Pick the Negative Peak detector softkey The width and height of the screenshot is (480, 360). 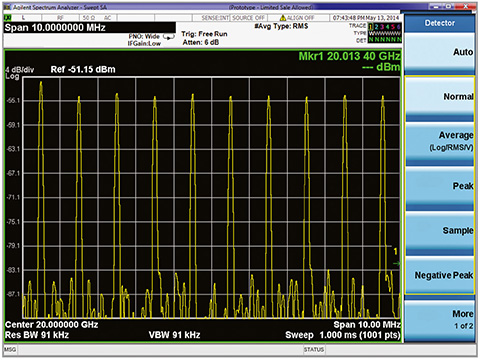click(x=440, y=275)
